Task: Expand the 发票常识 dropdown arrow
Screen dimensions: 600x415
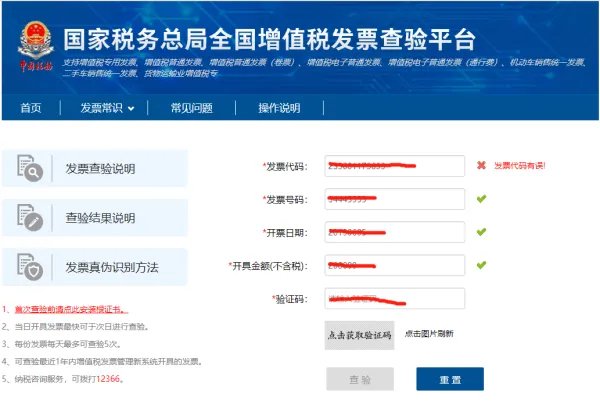Action: point(131,109)
